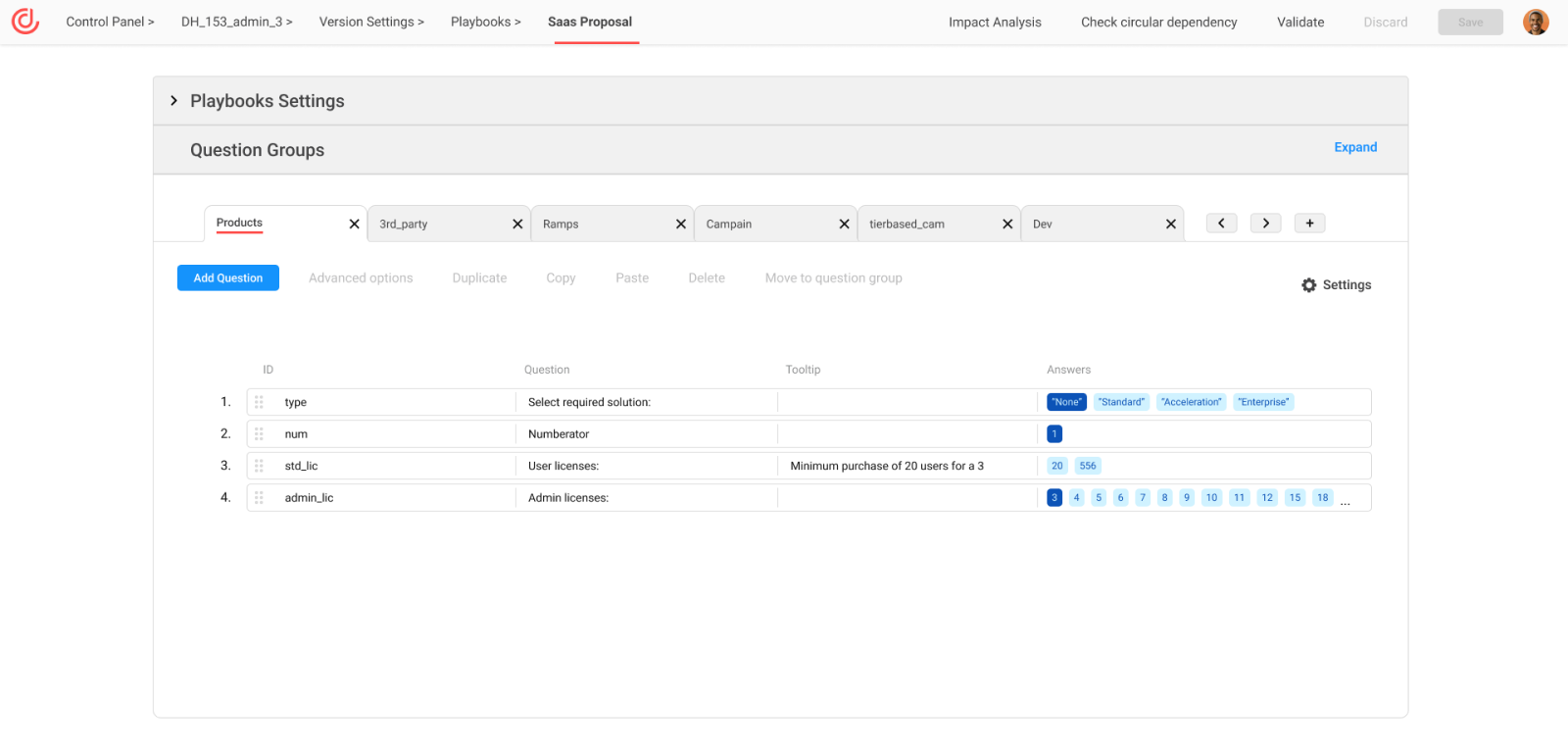This screenshot has height=753, width=1568.
Task: Expand the Playbooks Settings section
Action: (x=174, y=101)
